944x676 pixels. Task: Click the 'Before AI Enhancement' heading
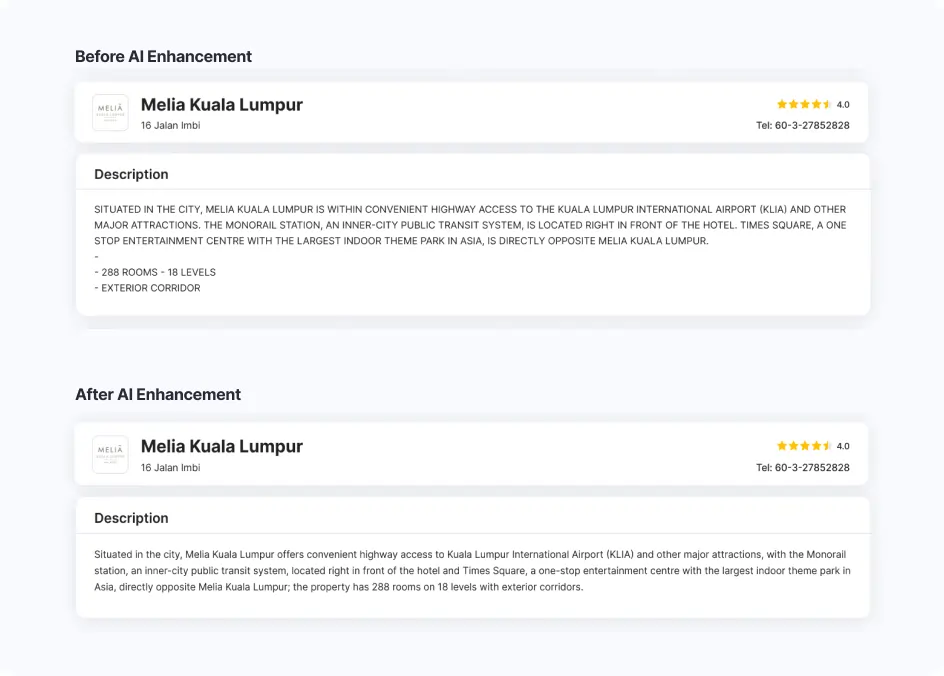[163, 57]
